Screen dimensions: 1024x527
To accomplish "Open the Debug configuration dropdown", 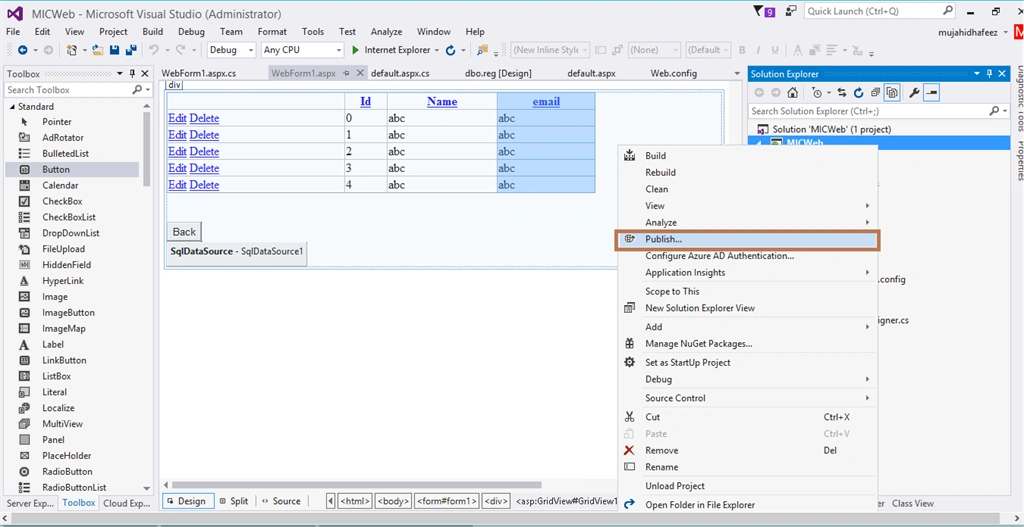I will click(231, 50).
